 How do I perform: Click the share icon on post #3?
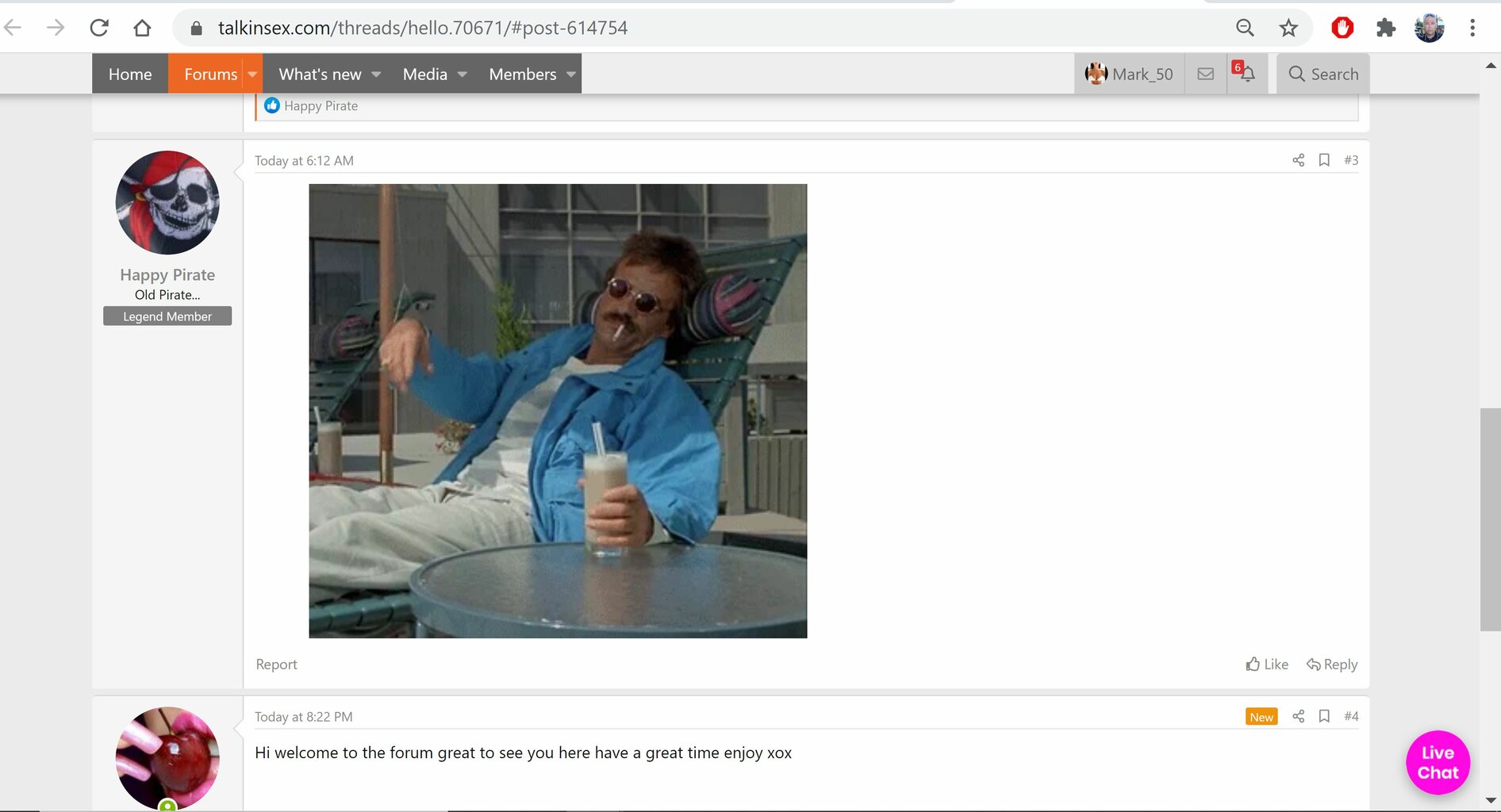tap(1298, 160)
